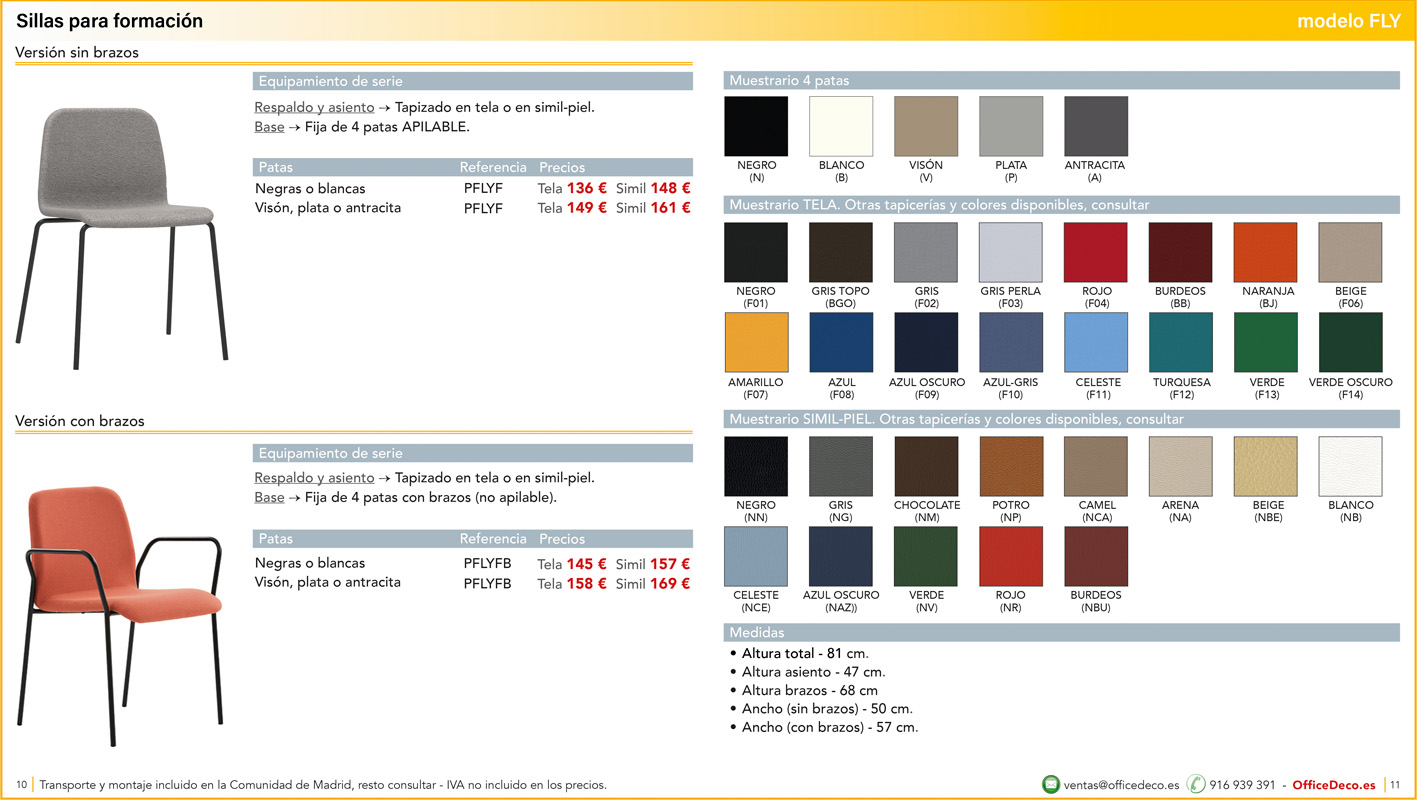Viewport: 1417px width, 800px height.
Task: Choose the TURQUESA (F12) fabric swatch
Action: click(x=1181, y=343)
